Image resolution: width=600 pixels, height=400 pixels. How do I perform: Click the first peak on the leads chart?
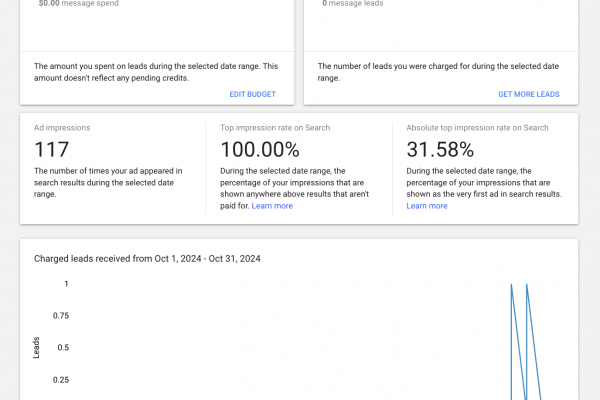point(511,285)
